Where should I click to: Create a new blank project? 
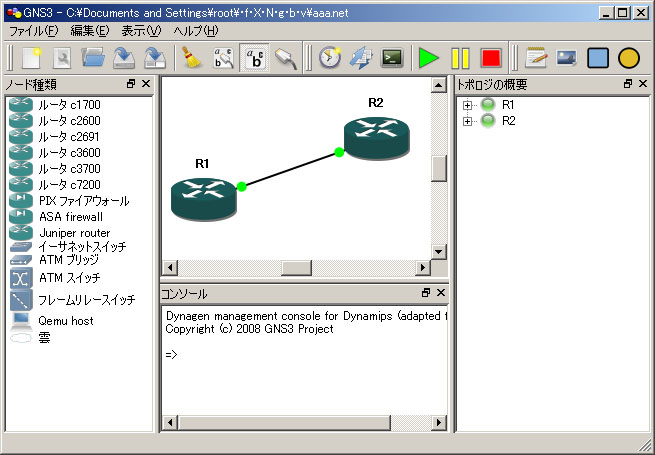[31, 58]
